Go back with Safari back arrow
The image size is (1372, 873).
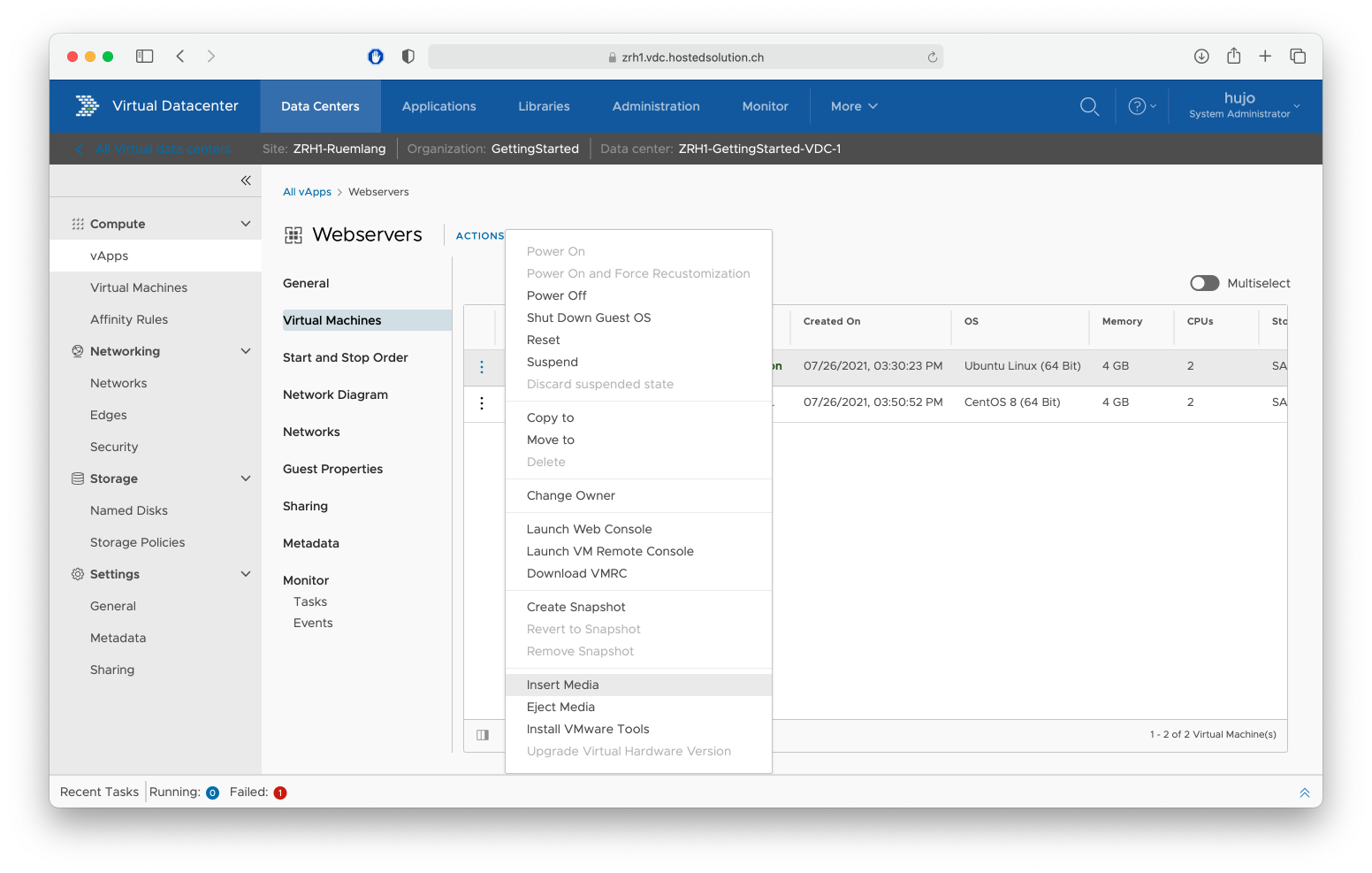[180, 57]
